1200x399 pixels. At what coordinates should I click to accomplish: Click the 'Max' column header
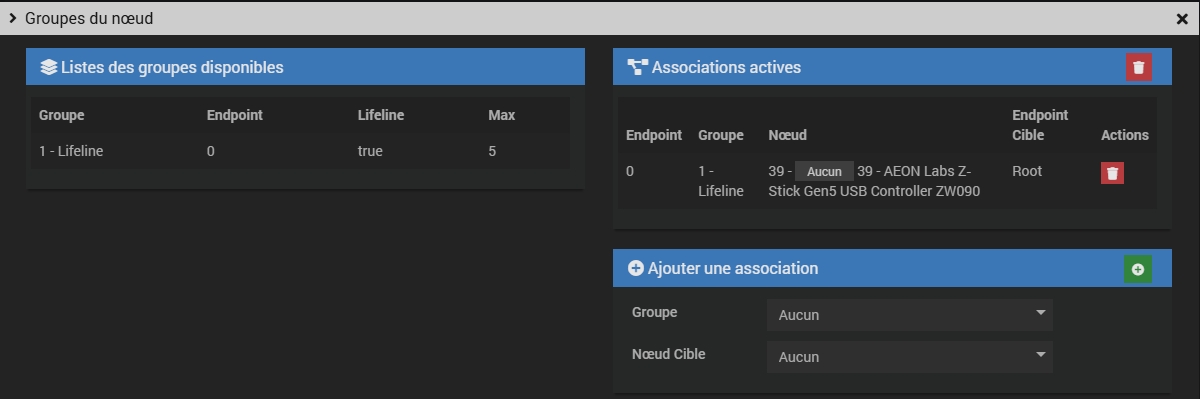502,115
